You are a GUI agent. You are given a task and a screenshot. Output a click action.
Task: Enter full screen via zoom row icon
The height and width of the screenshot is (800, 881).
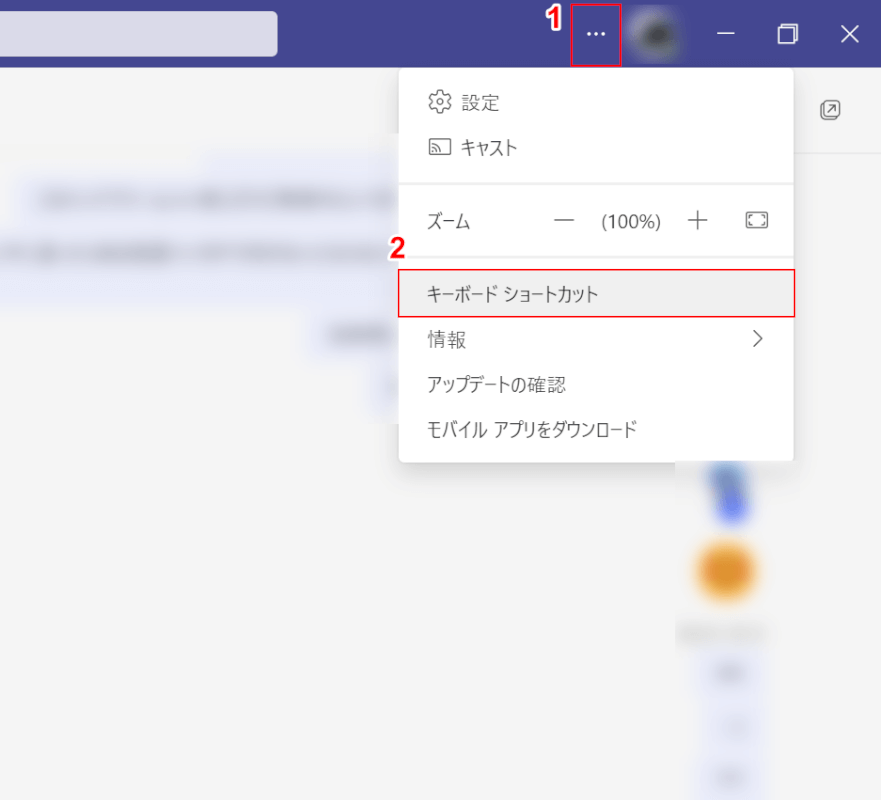point(756,221)
